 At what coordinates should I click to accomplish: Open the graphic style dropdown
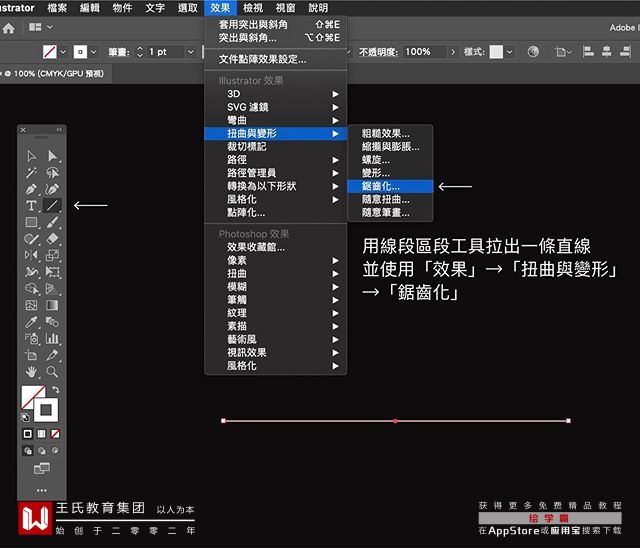509,52
